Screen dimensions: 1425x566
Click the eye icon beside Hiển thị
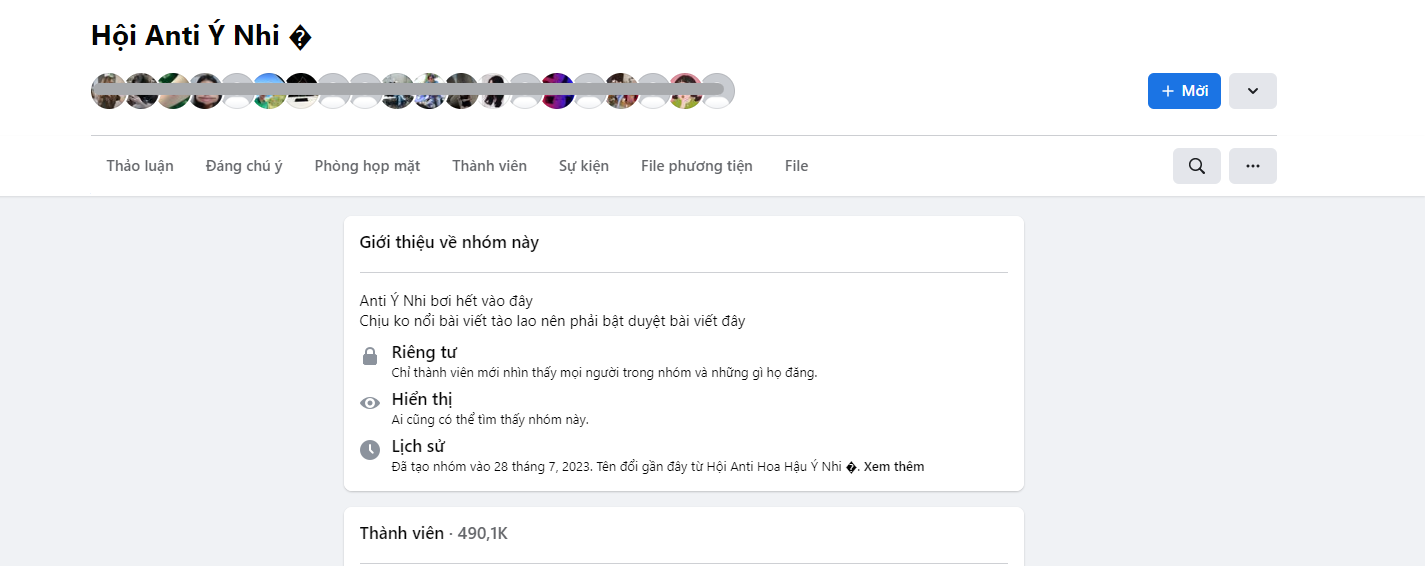tap(370, 403)
